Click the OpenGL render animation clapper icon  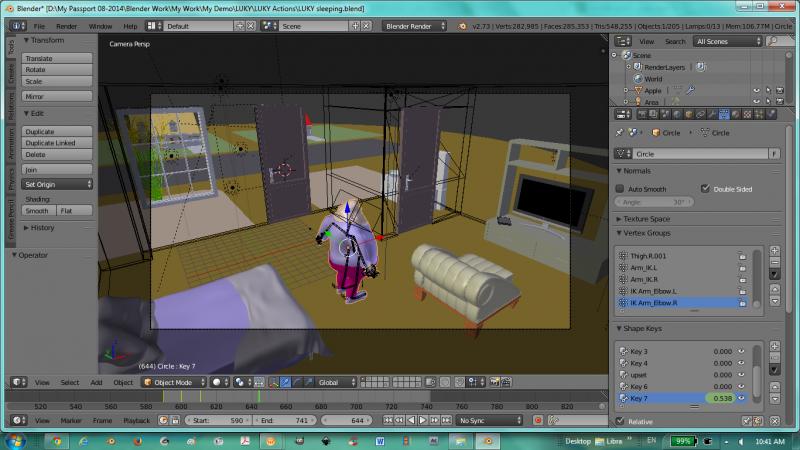[506, 382]
